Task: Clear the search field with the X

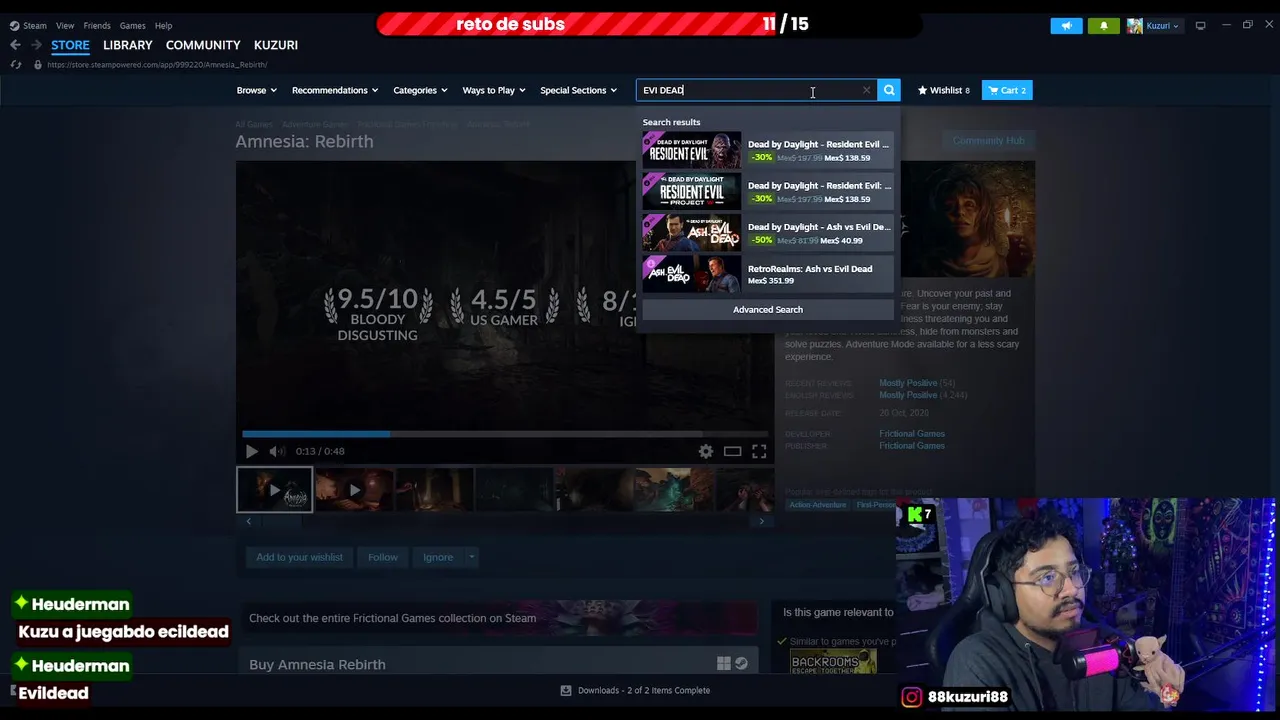Action: (x=866, y=90)
